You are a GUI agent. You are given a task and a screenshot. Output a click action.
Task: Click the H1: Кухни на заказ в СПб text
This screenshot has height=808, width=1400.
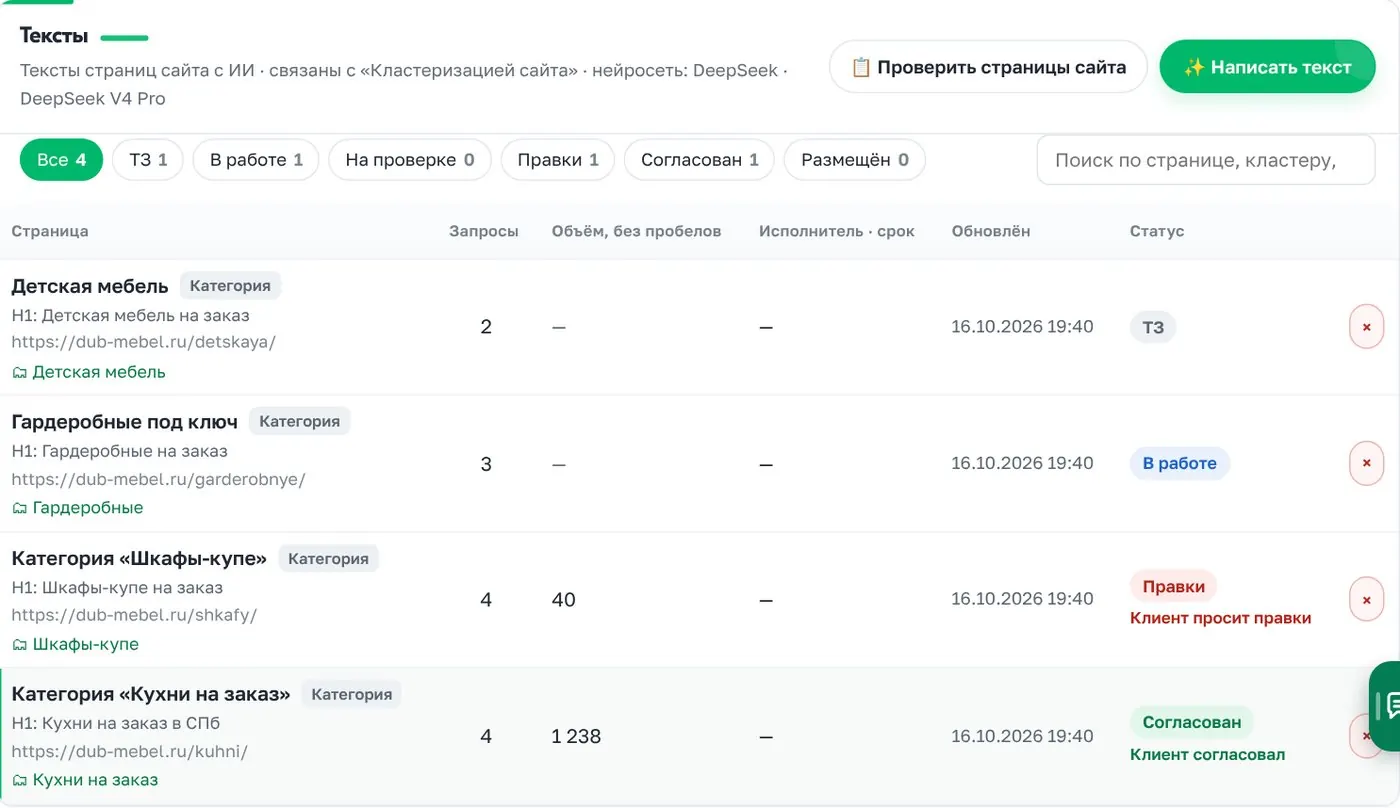tap(116, 723)
